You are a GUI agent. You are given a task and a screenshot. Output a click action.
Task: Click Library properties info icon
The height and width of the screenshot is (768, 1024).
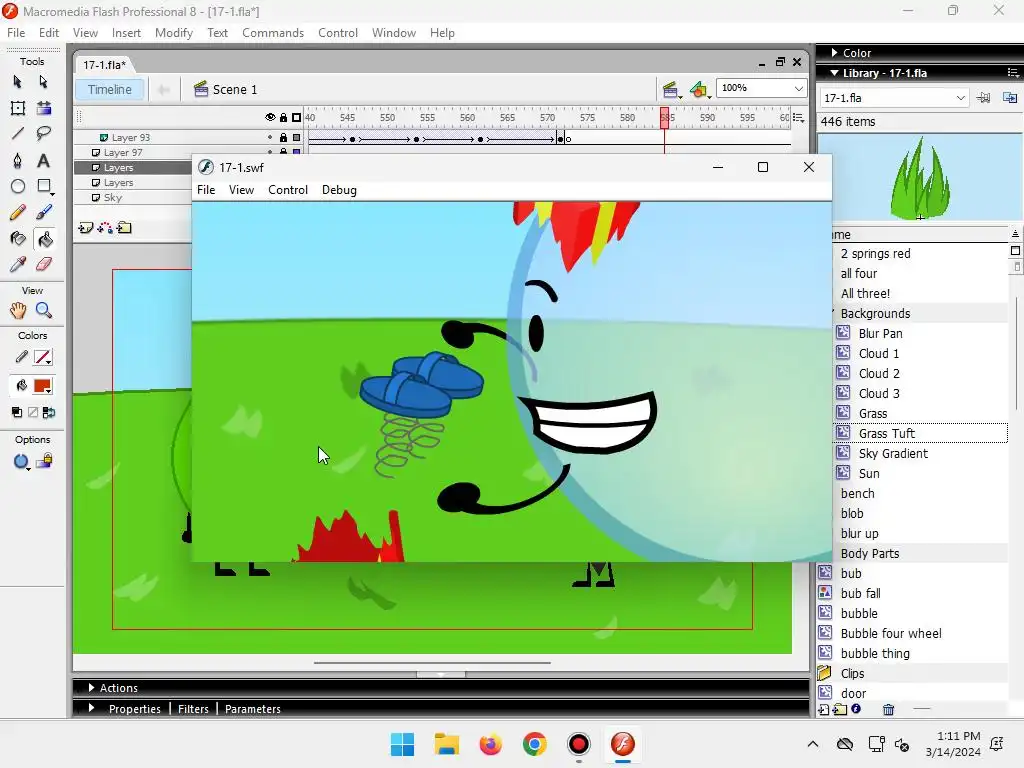click(x=856, y=709)
